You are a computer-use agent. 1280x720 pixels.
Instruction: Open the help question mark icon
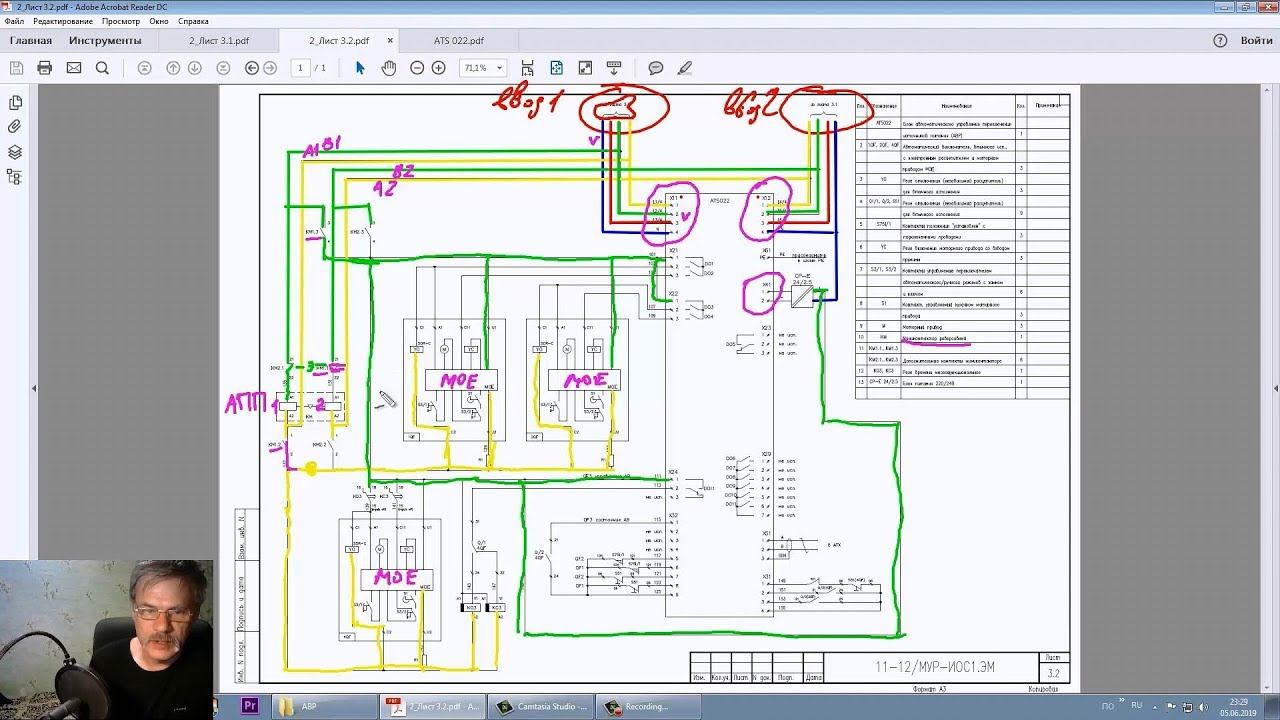tap(1220, 41)
